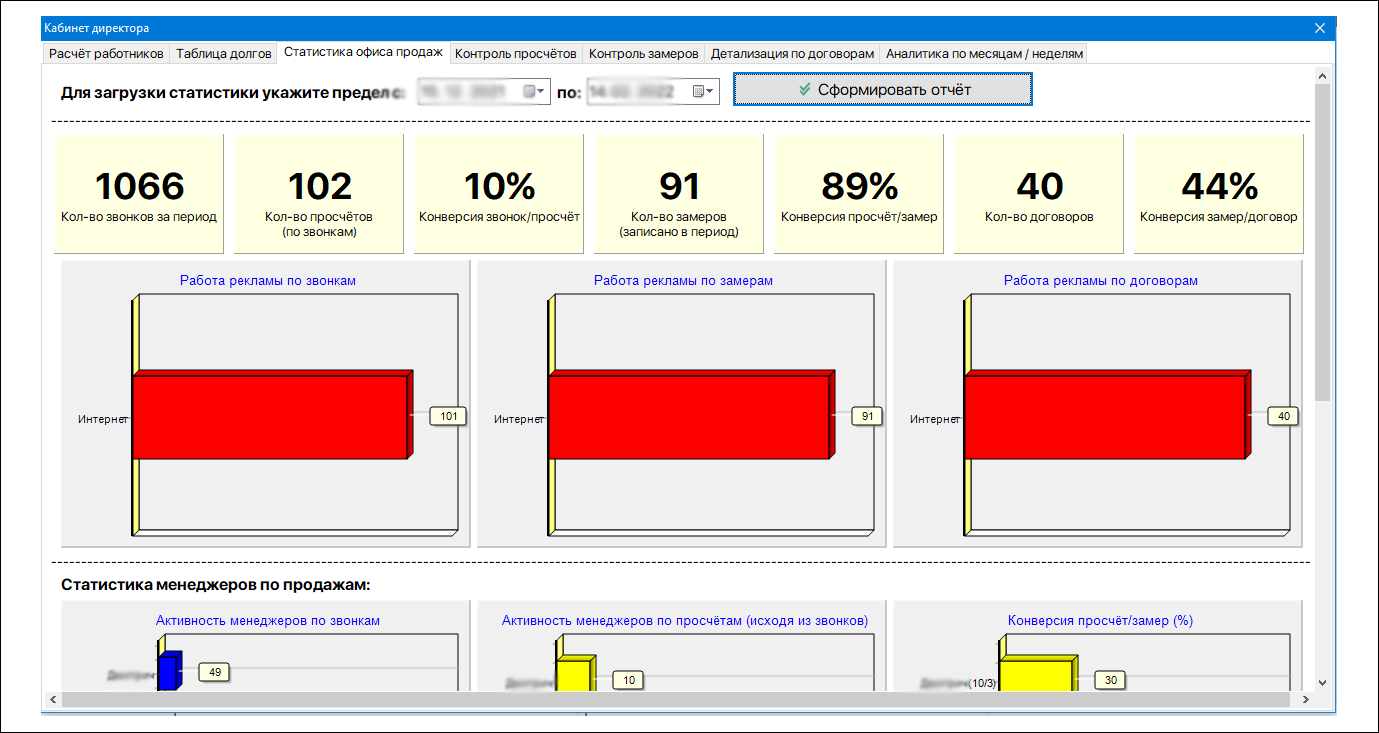Open the end date calendar dropdown
Image resolution: width=1379 pixels, height=733 pixels.
[704, 91]
